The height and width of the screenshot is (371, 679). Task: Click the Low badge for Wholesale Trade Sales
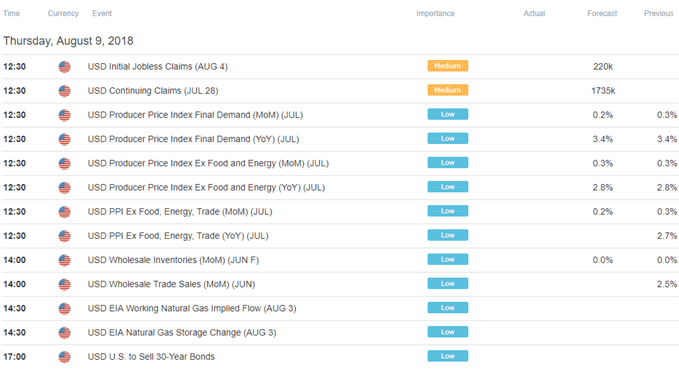pos(448,284)
